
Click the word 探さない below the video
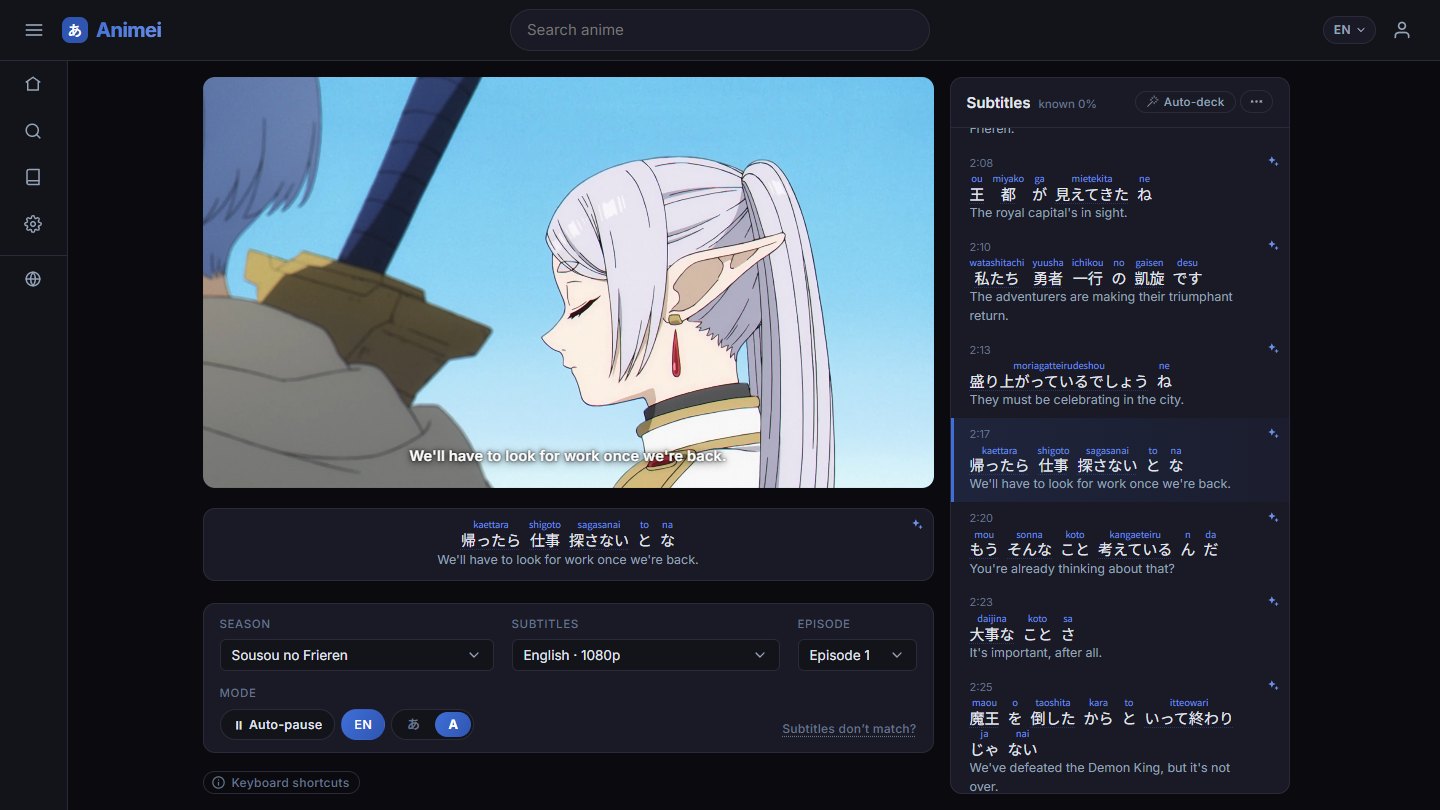click(599, 540)
